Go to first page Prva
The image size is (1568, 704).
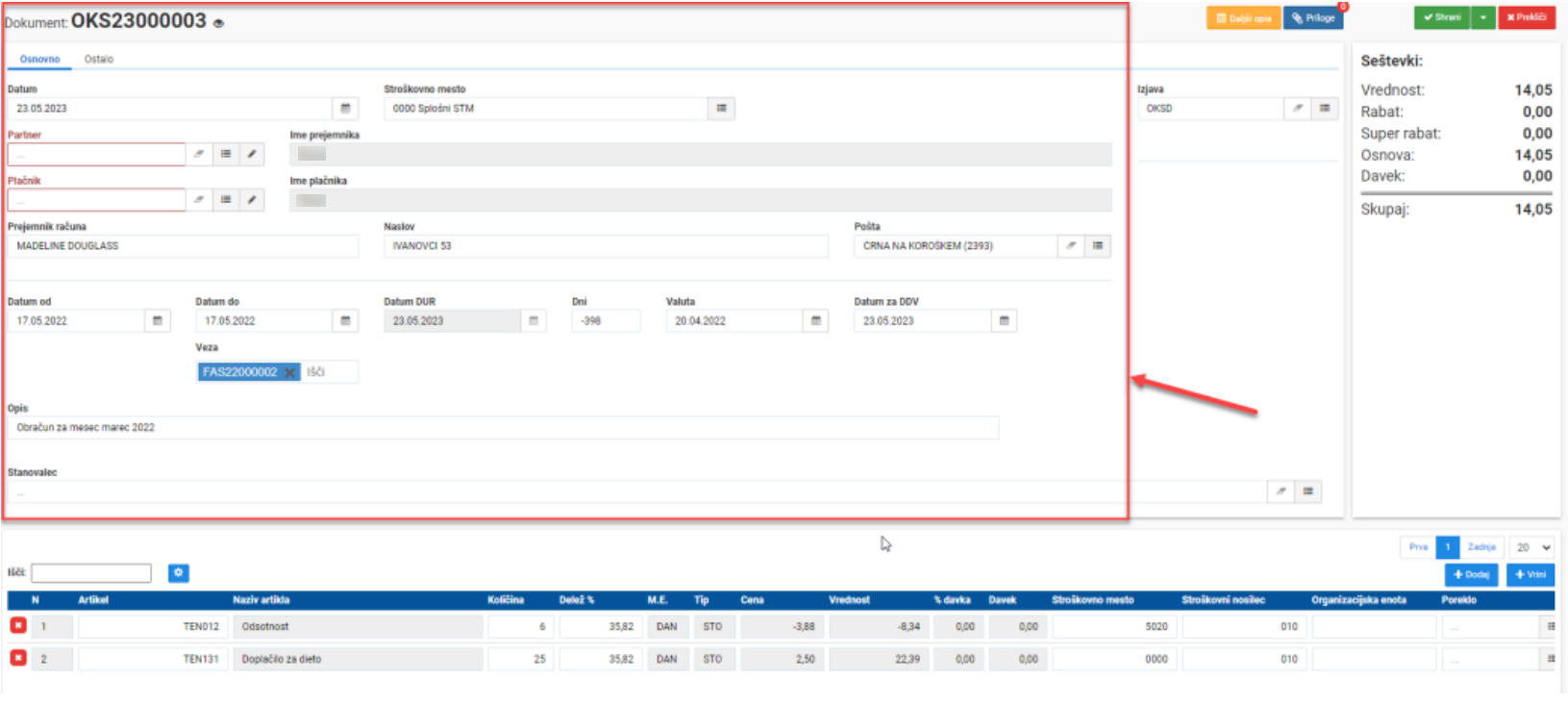coord(1418,547)
